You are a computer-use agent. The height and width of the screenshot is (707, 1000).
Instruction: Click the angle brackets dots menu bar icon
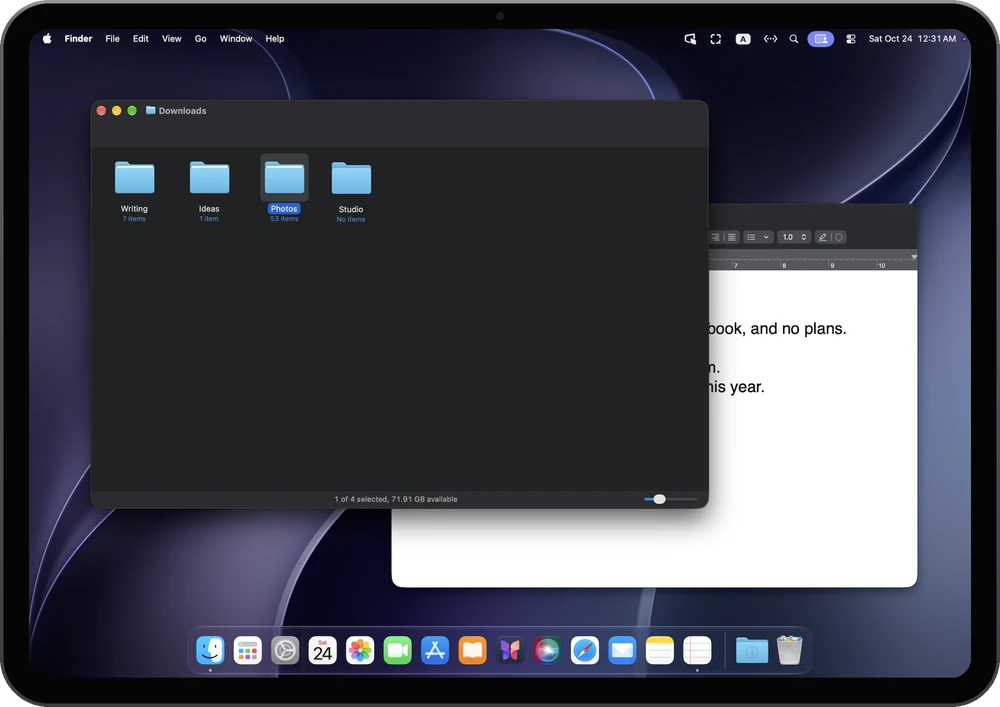(x=770, y=39)
